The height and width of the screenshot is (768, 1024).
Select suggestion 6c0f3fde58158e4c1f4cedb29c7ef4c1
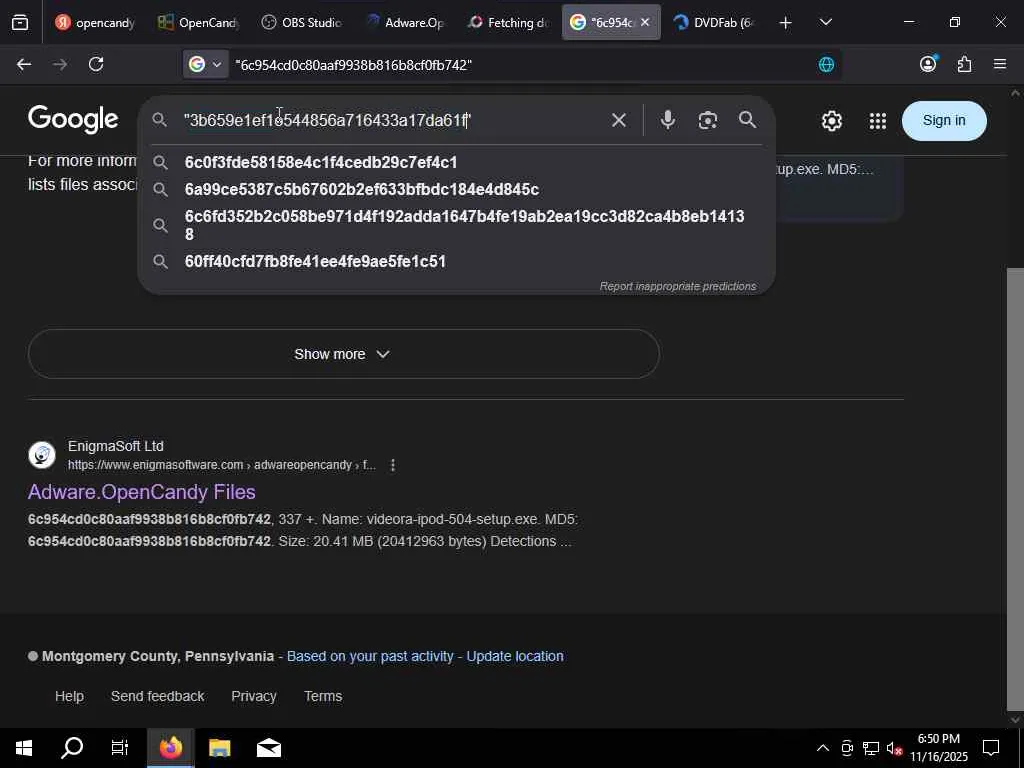pos(456,162)
